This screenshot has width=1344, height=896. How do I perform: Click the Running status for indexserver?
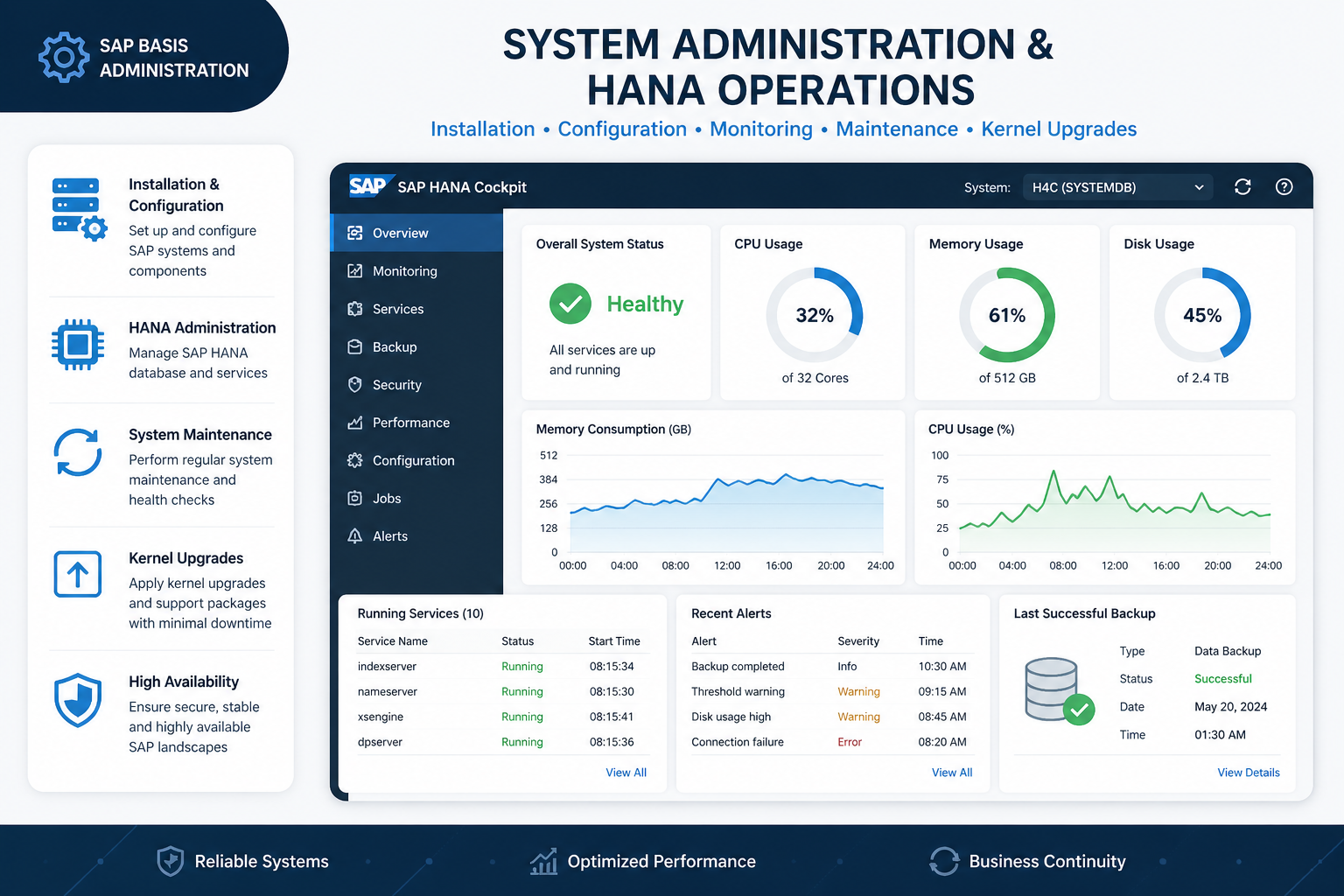(522, 667)
